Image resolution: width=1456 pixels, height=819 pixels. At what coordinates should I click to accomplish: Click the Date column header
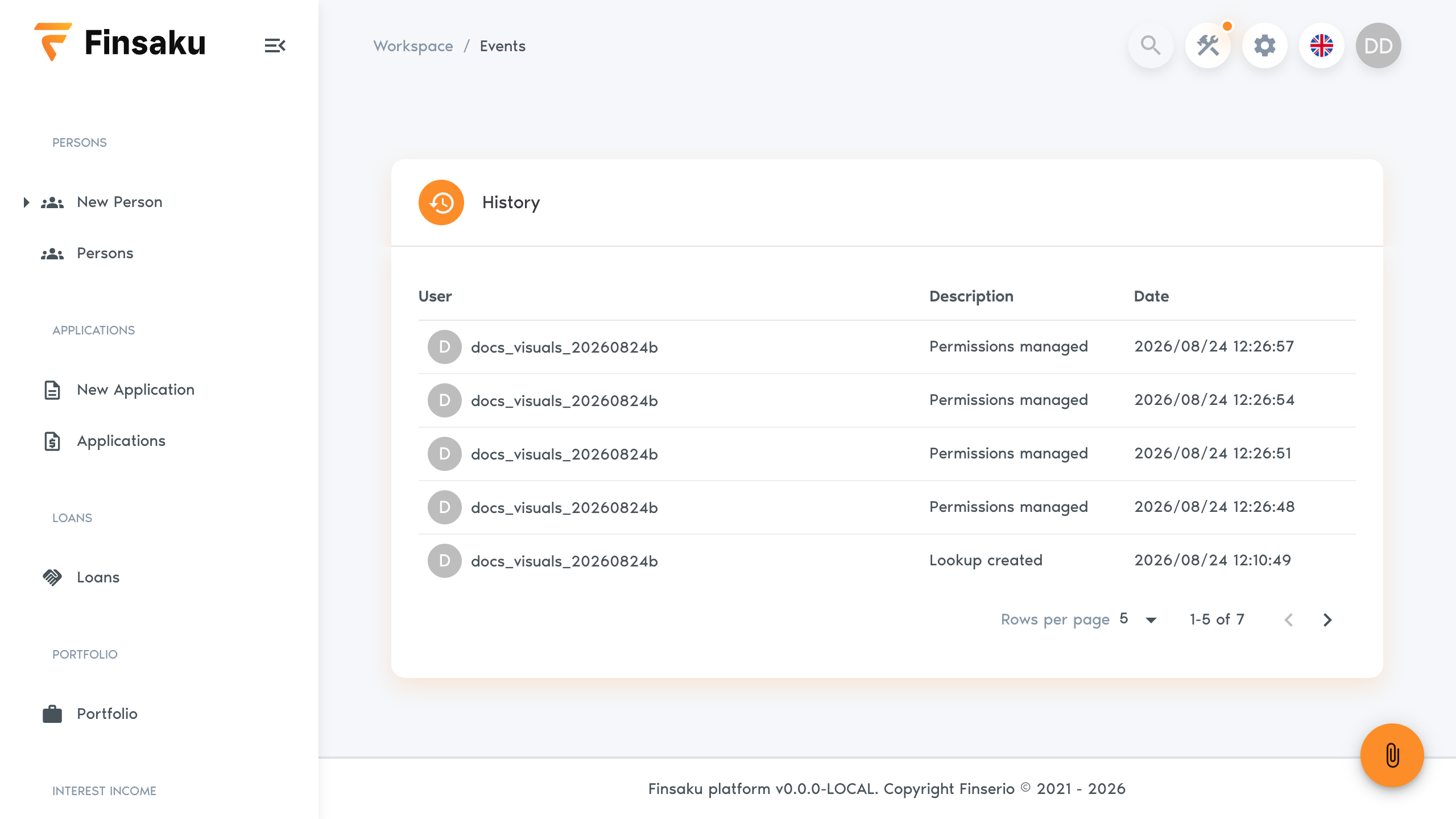1151,296
